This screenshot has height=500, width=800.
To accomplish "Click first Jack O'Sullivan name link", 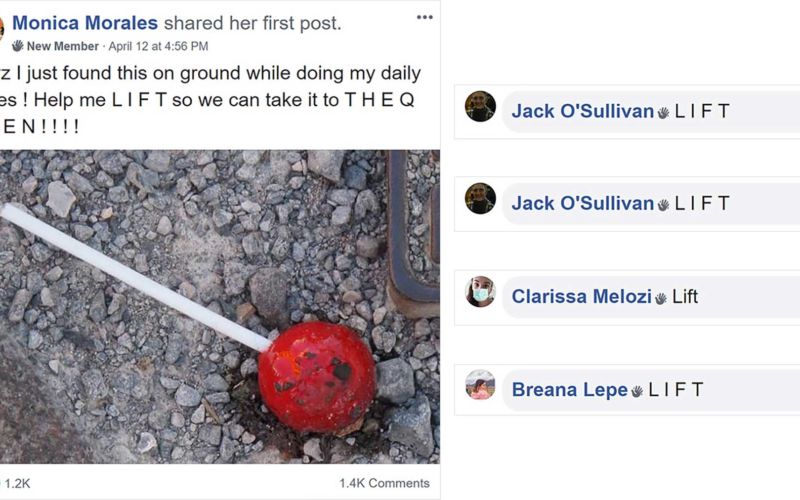I will pyautogui.click(x=583, y=111).
